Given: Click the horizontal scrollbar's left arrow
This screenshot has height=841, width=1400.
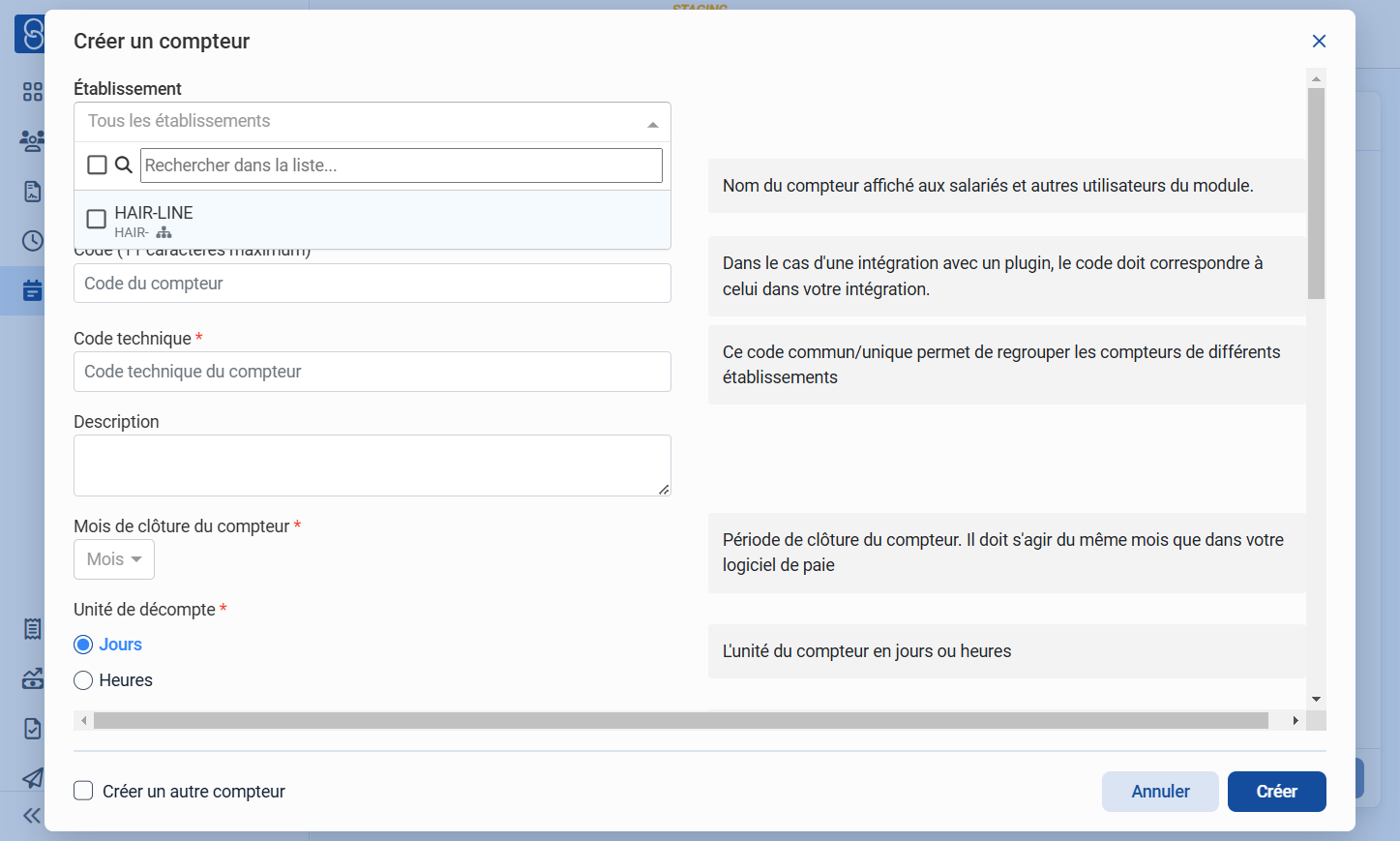Looking at the screenshot, I should click(84, 721).
